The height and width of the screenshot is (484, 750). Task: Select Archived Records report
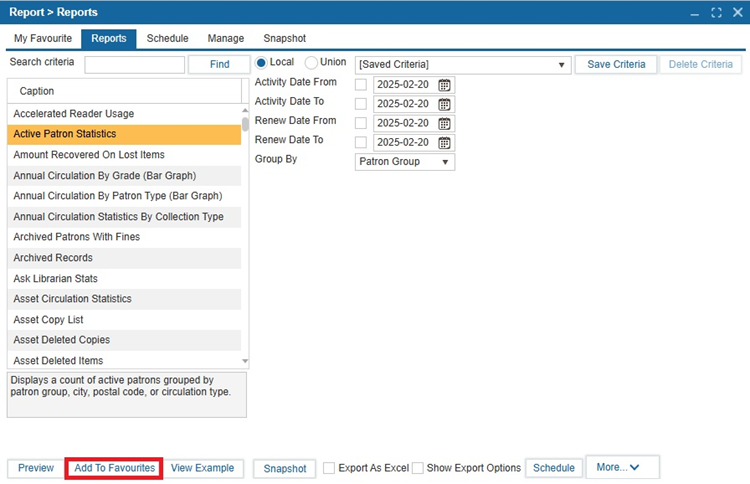click(124, 258)
